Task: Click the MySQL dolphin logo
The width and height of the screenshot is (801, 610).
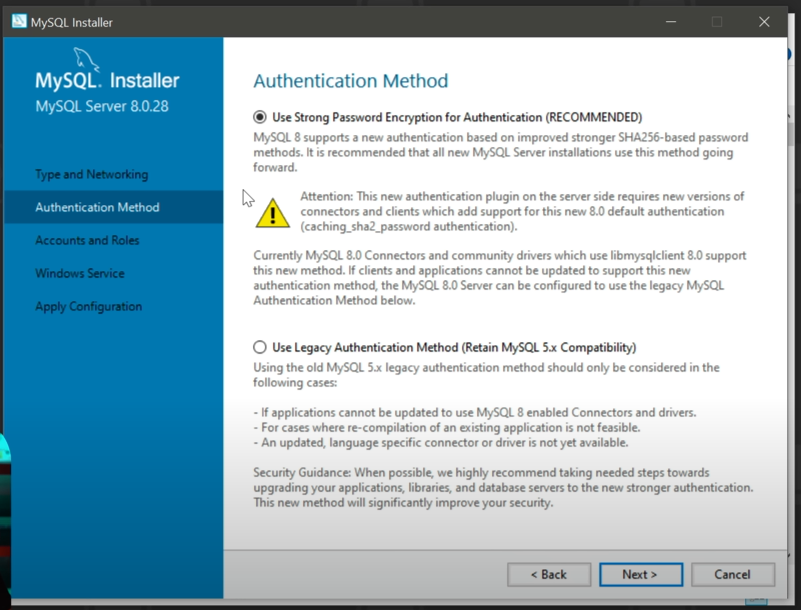Action: [x=86, y=59]
